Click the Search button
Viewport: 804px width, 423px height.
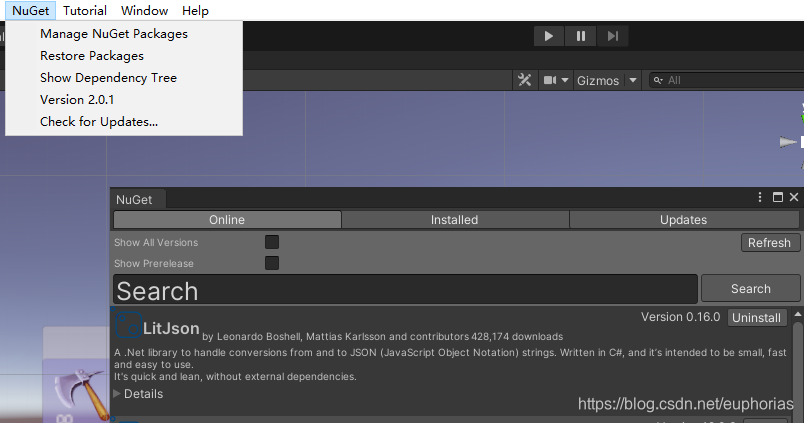coord(751,289)
